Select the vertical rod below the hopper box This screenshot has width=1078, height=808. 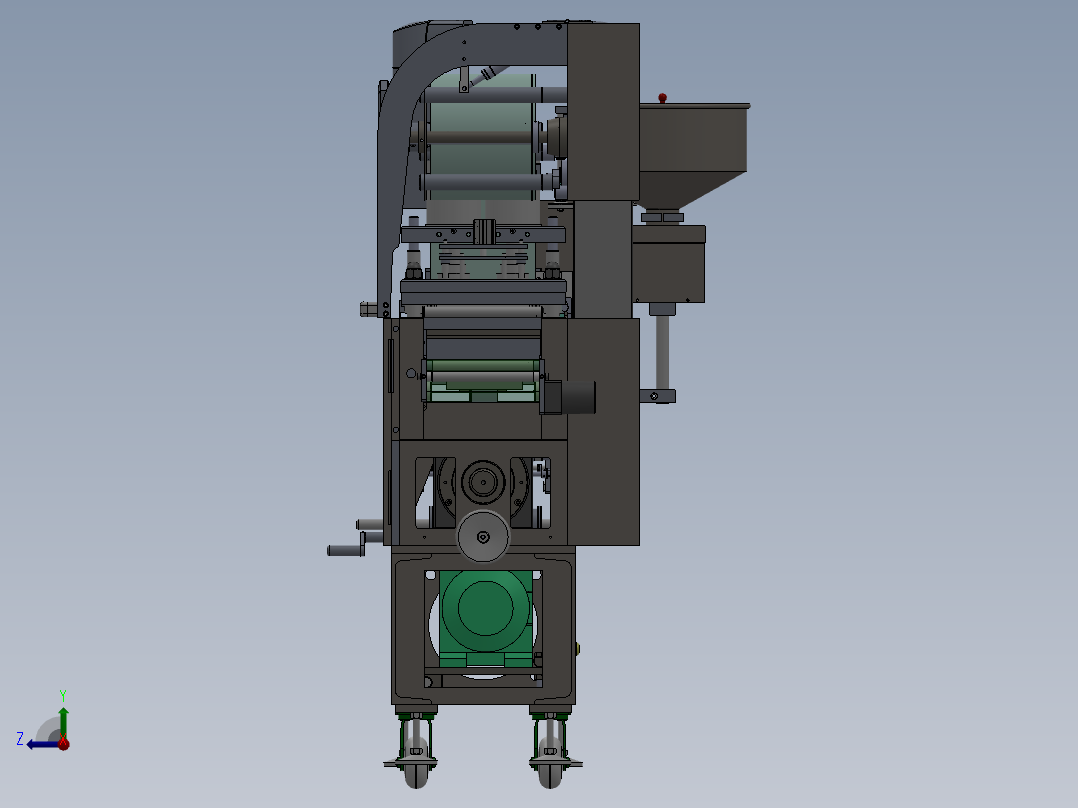point(662,351)
